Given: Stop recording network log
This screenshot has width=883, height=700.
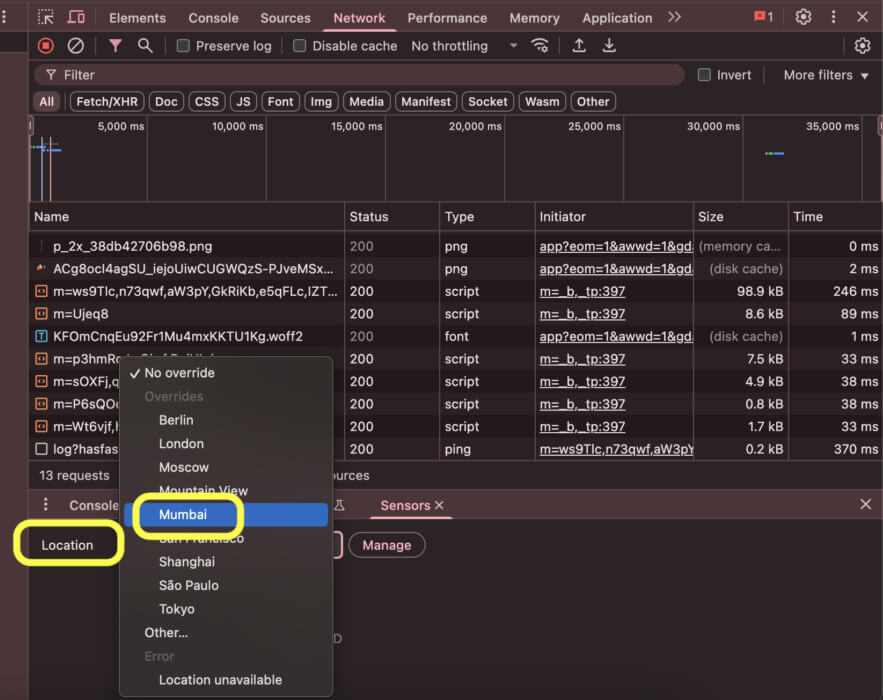Looking at the screenshot, I should point(46,46).
